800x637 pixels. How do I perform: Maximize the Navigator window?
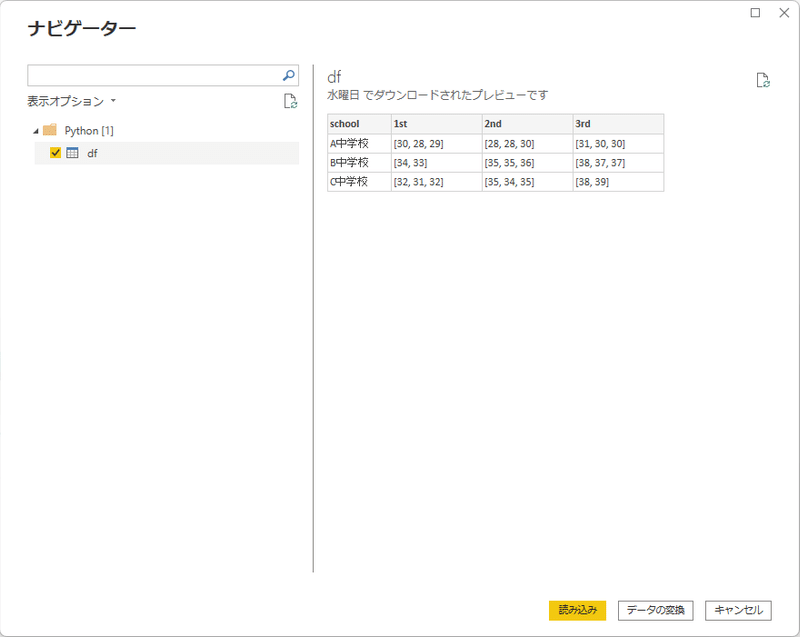[x=755, y=13]
